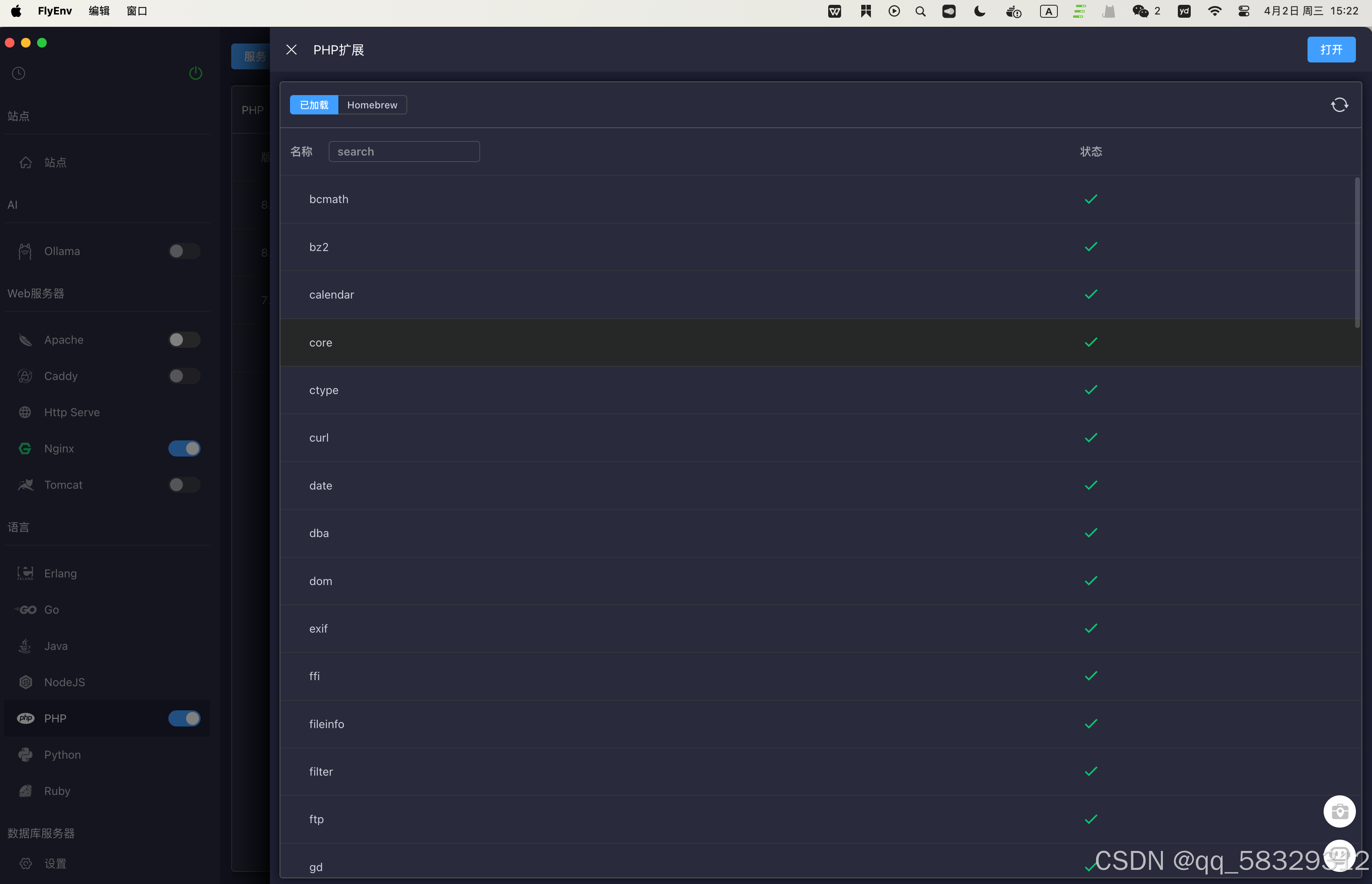This screenshot has height=884, width=1372.
Task: Switch to the Homebrew tab
Action: 372,105
